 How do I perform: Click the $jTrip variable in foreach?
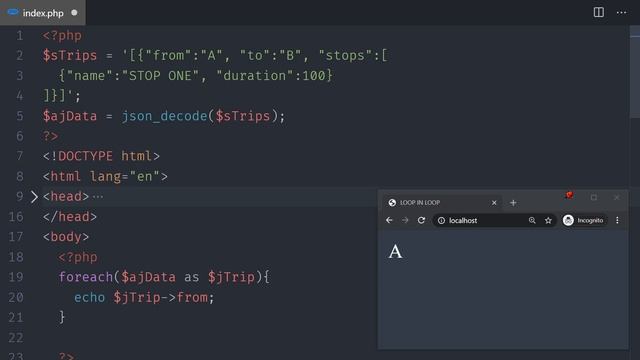click(x=231, y=277)
